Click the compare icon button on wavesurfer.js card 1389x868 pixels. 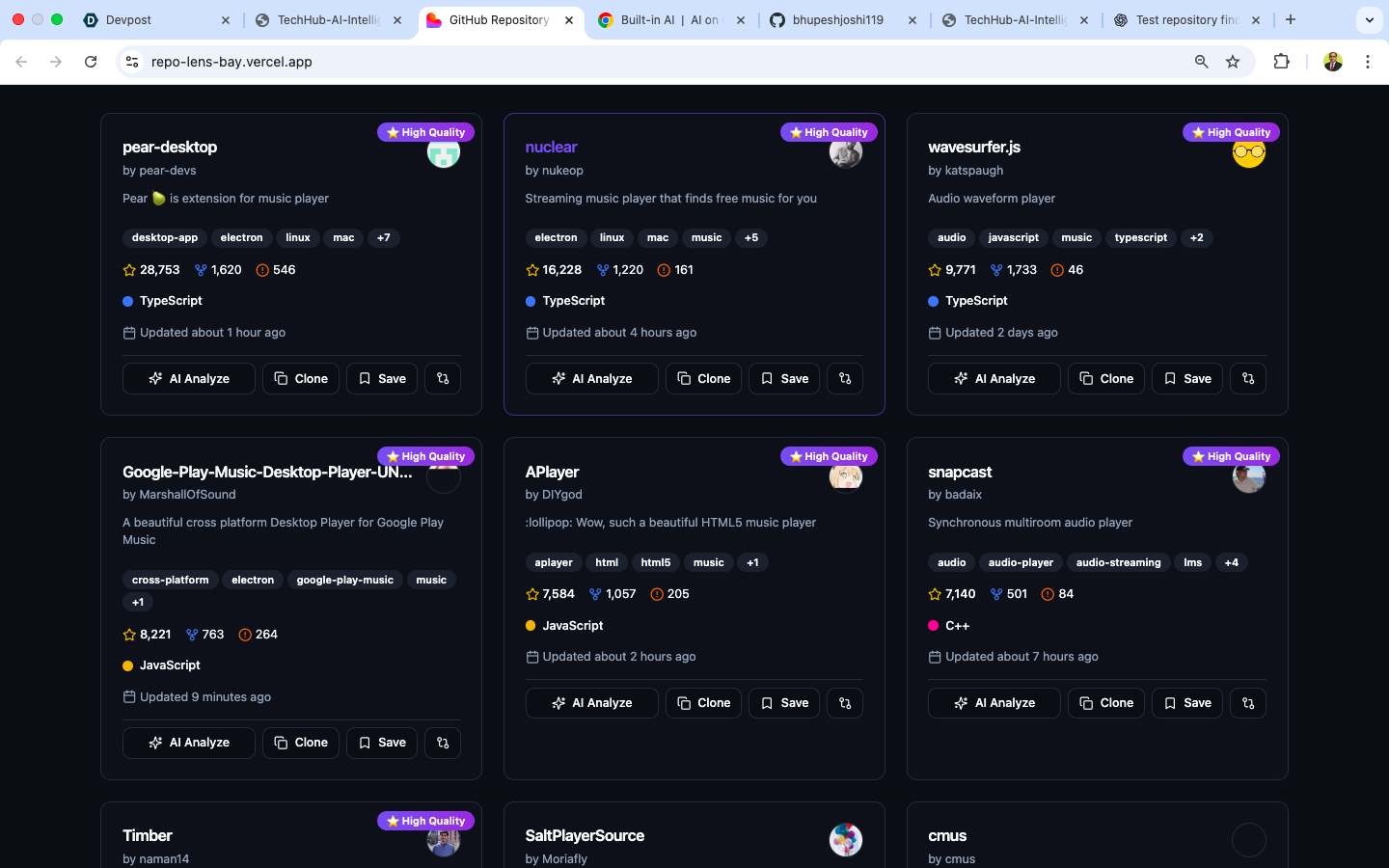tap(1248, 379)
